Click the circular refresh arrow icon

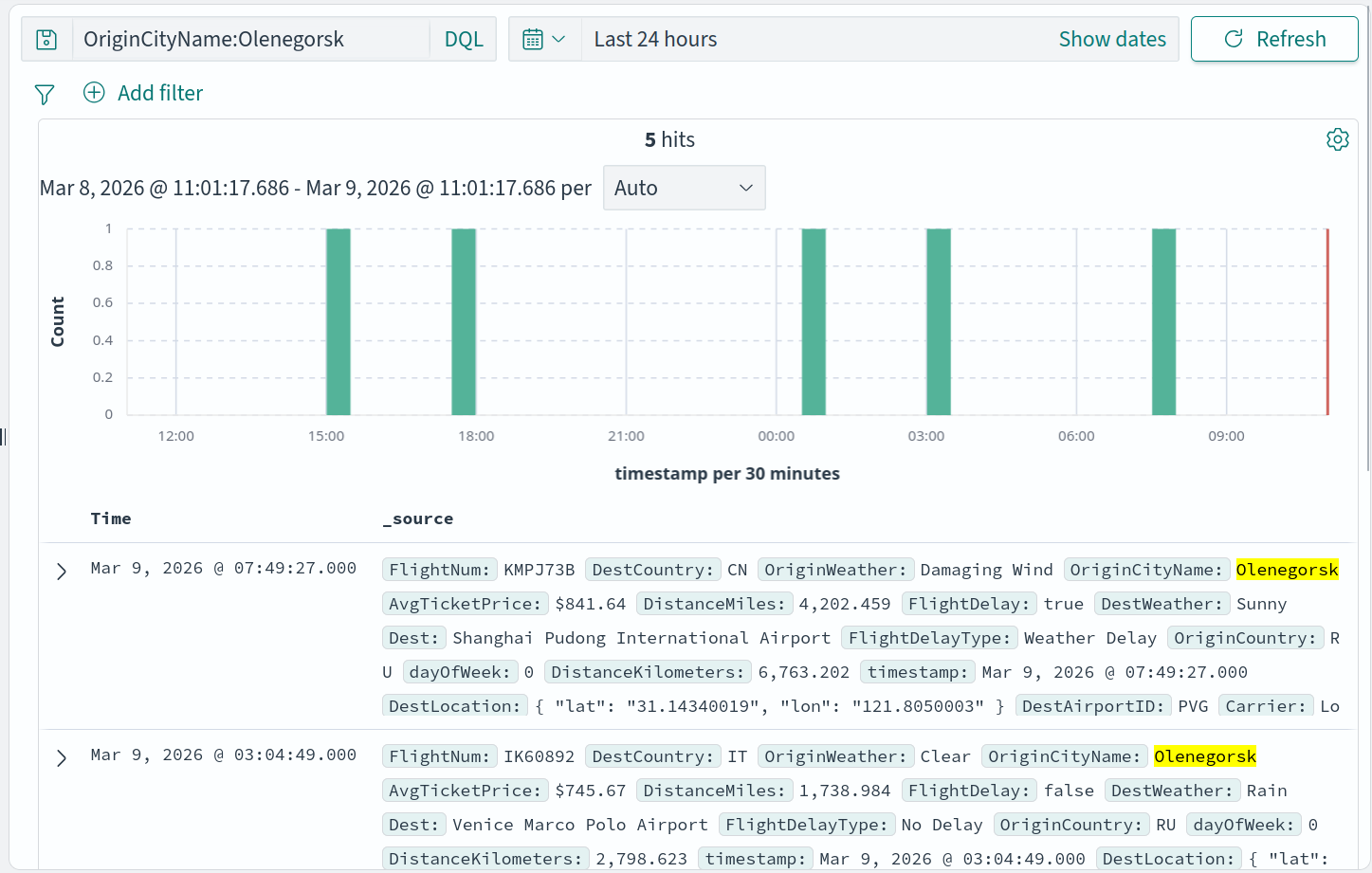click(1233, 39)
